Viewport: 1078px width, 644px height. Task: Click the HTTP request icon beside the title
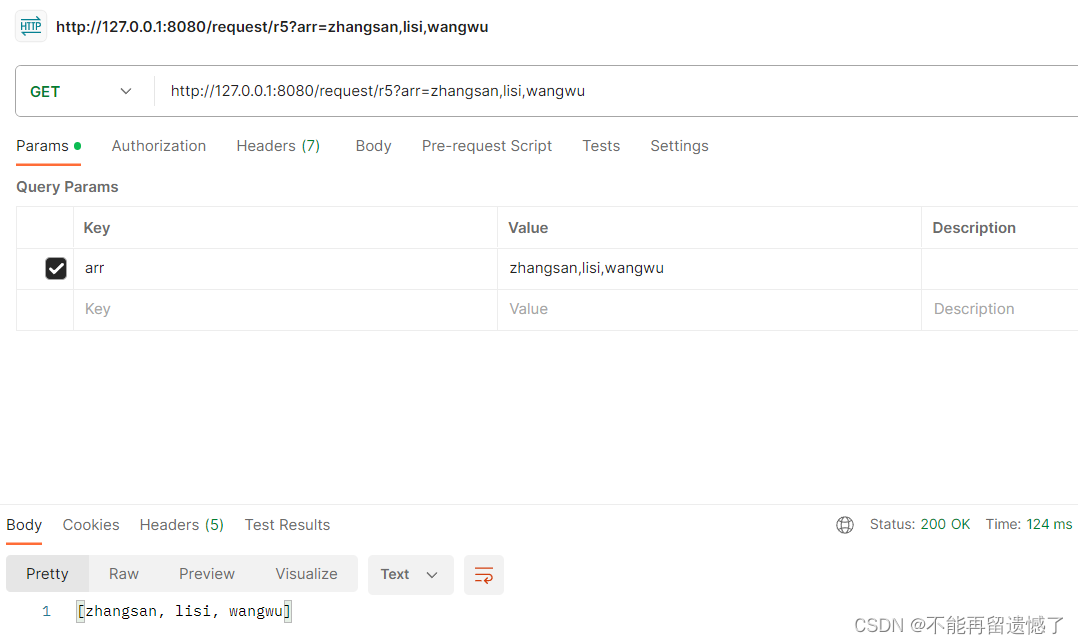(x=31, y=27)
